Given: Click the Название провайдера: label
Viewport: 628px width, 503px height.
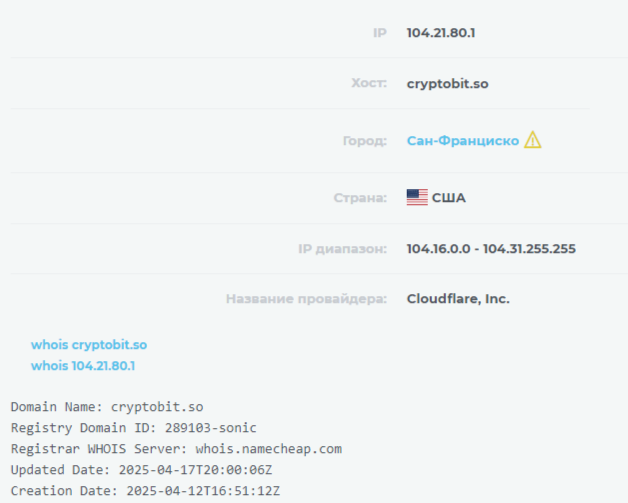Looking at the screenshot, I should click(306, 299).
